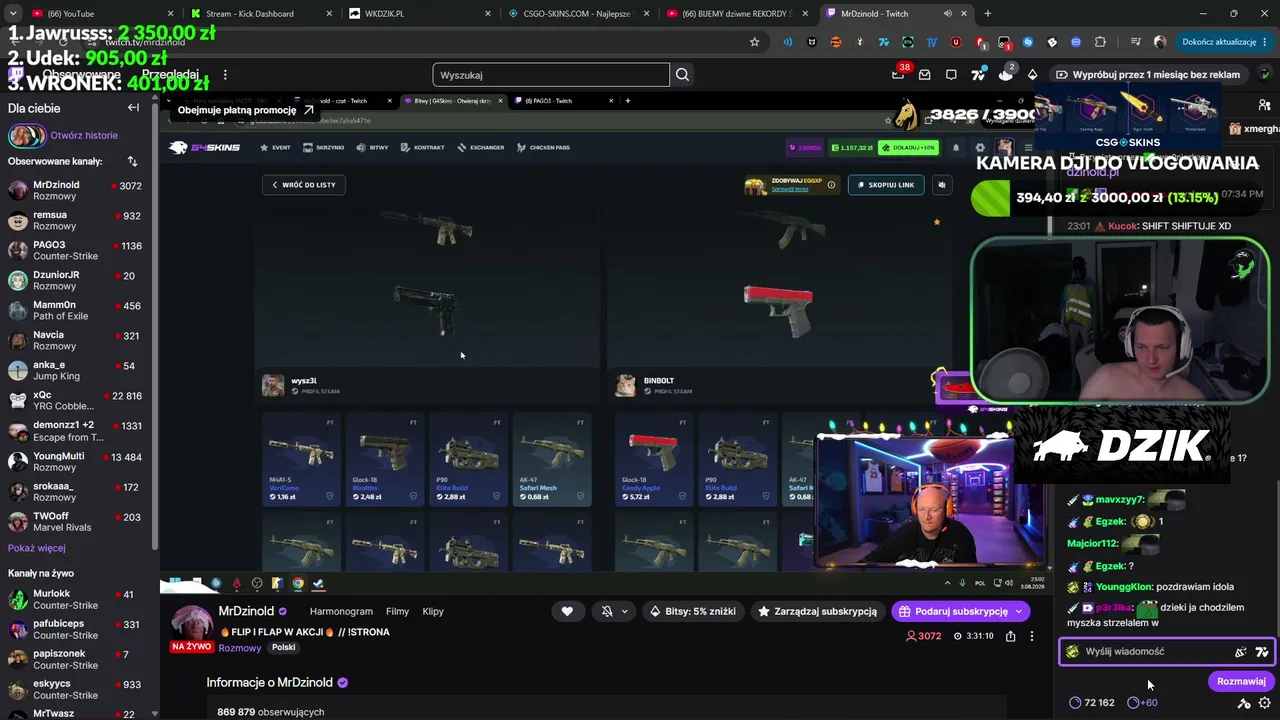Open chat settings gear icon
This screenshot has width=1280, height=720.
1265,703
